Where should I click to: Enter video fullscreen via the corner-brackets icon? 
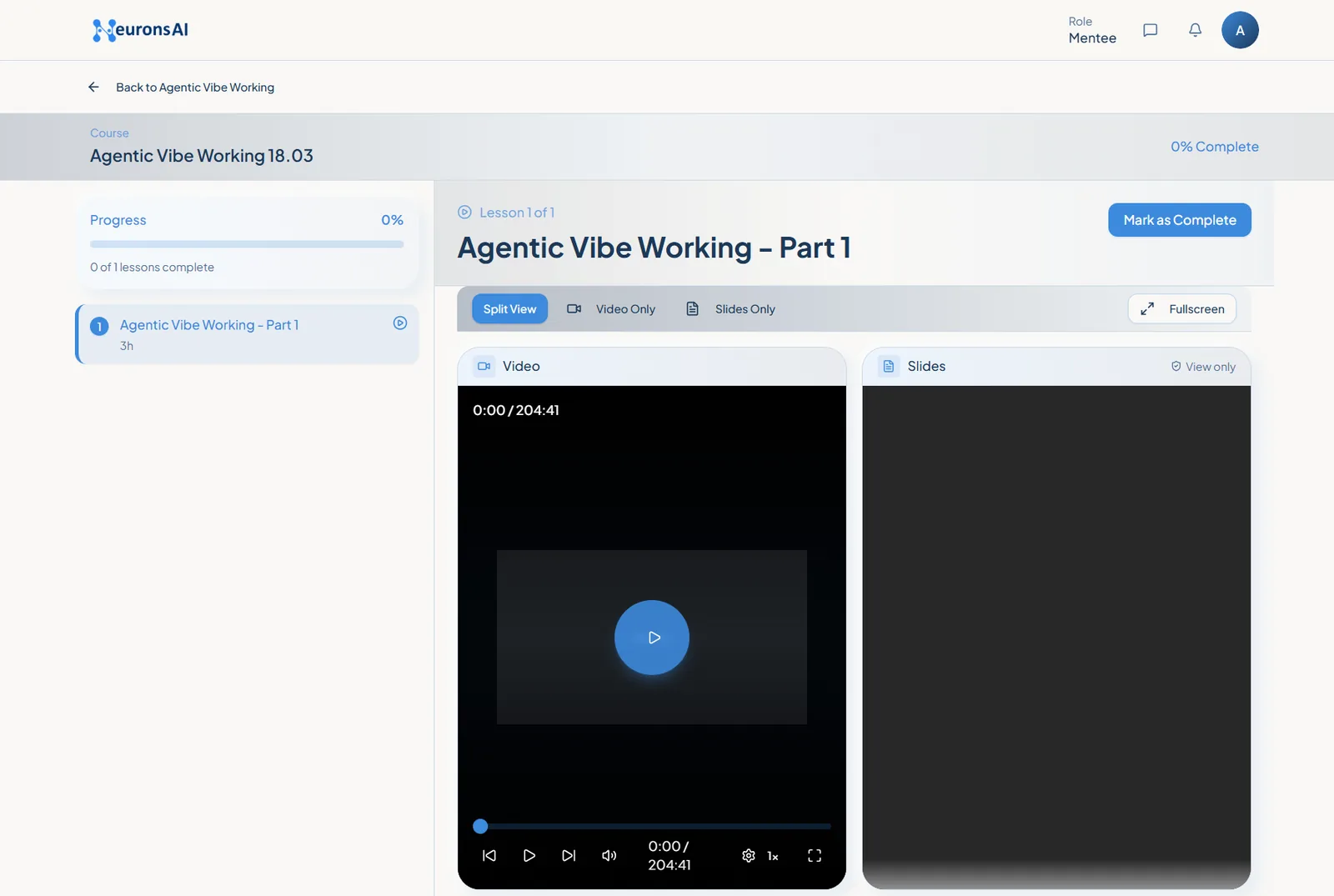click(x=815, y=855)
